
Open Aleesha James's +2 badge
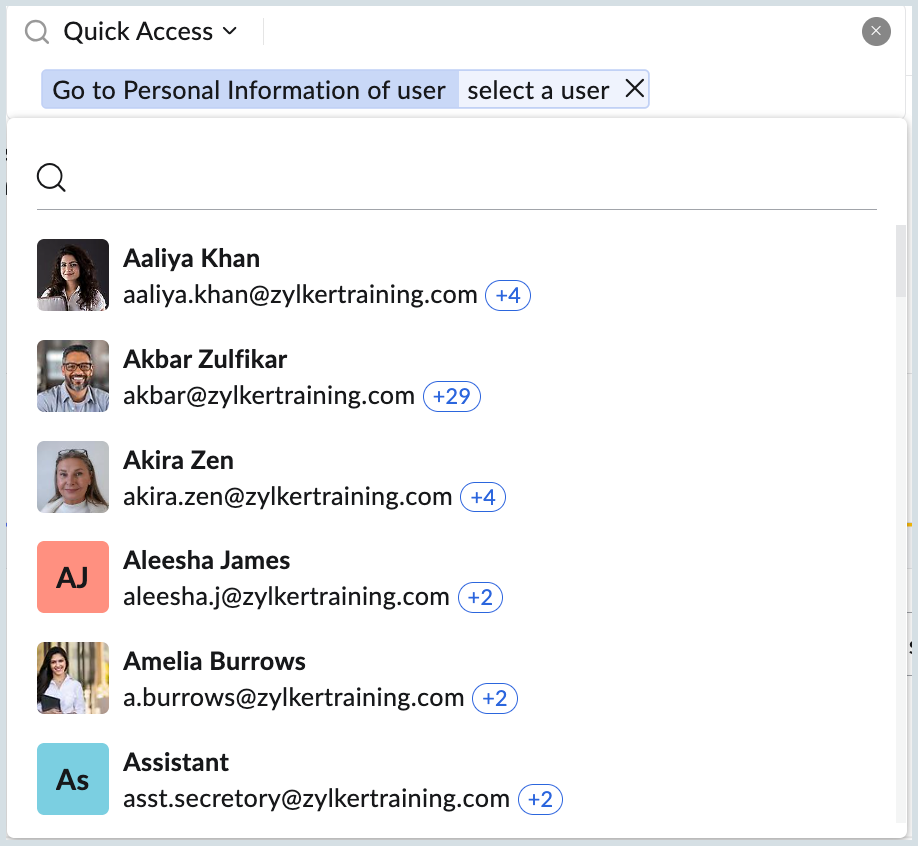(480, 597)
